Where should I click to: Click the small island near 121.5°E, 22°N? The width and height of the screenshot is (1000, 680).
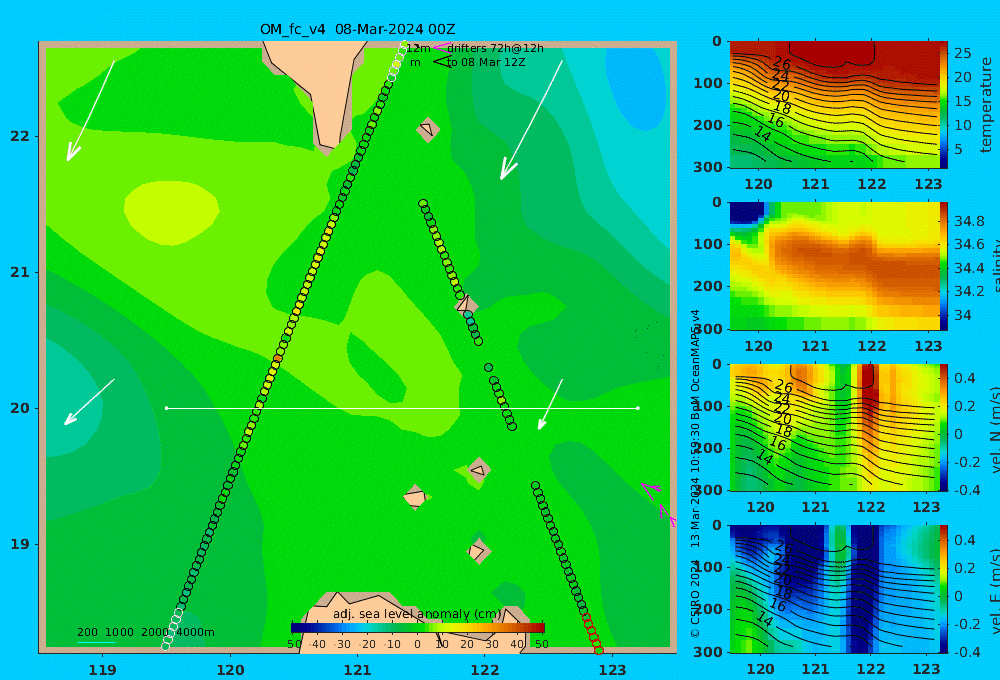tap(427, 129)
